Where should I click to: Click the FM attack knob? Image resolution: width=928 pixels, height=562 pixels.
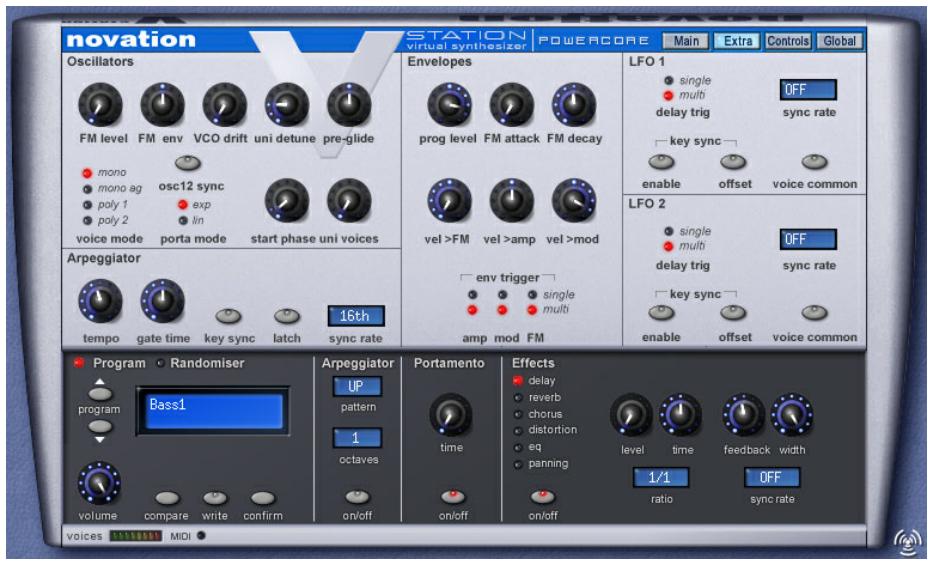[512, 104]
